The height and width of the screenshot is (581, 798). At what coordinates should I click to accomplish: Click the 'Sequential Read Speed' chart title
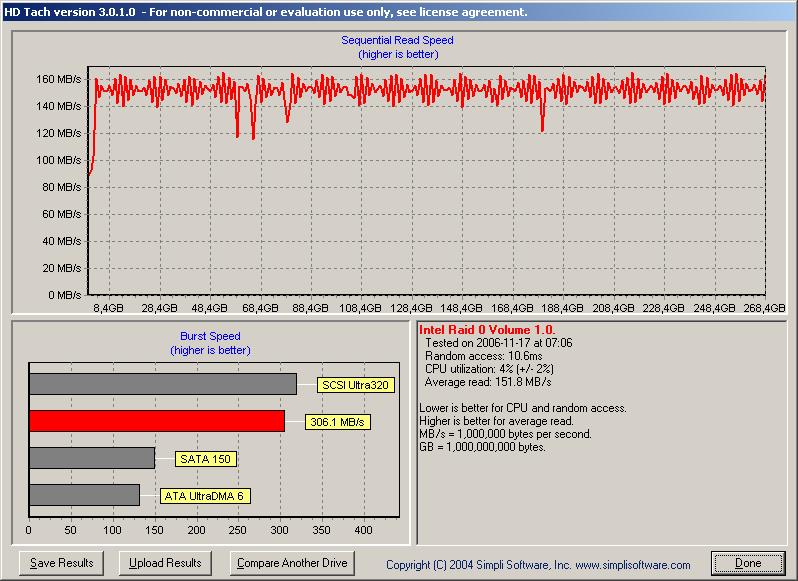click(397, 40)
